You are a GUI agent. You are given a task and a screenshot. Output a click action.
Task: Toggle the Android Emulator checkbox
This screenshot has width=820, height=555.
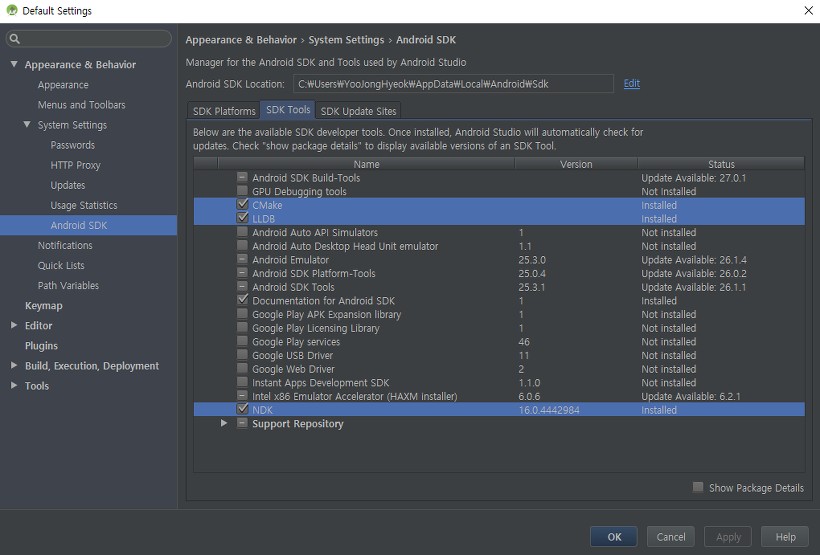(x=242, y=259)
